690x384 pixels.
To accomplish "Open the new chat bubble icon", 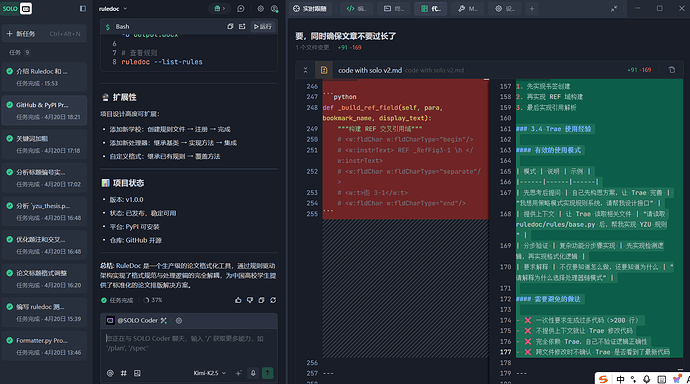I will tap(241, 8).
